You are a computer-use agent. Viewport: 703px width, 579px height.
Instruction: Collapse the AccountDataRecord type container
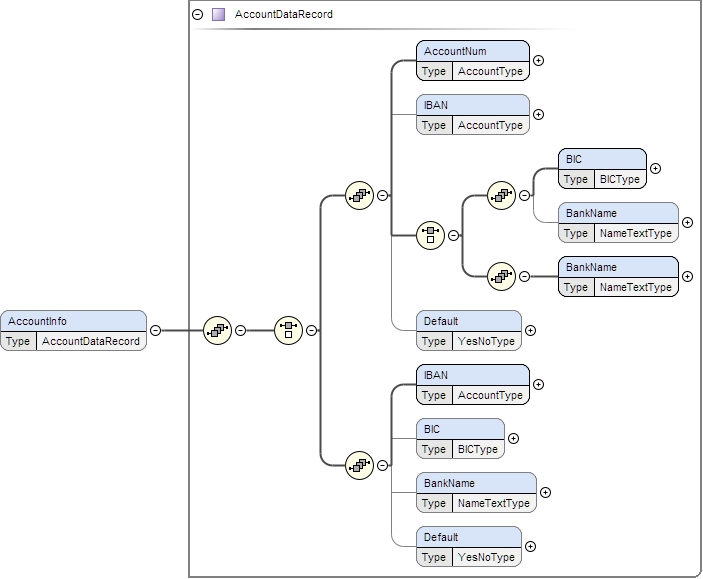(x=197, y=15)
